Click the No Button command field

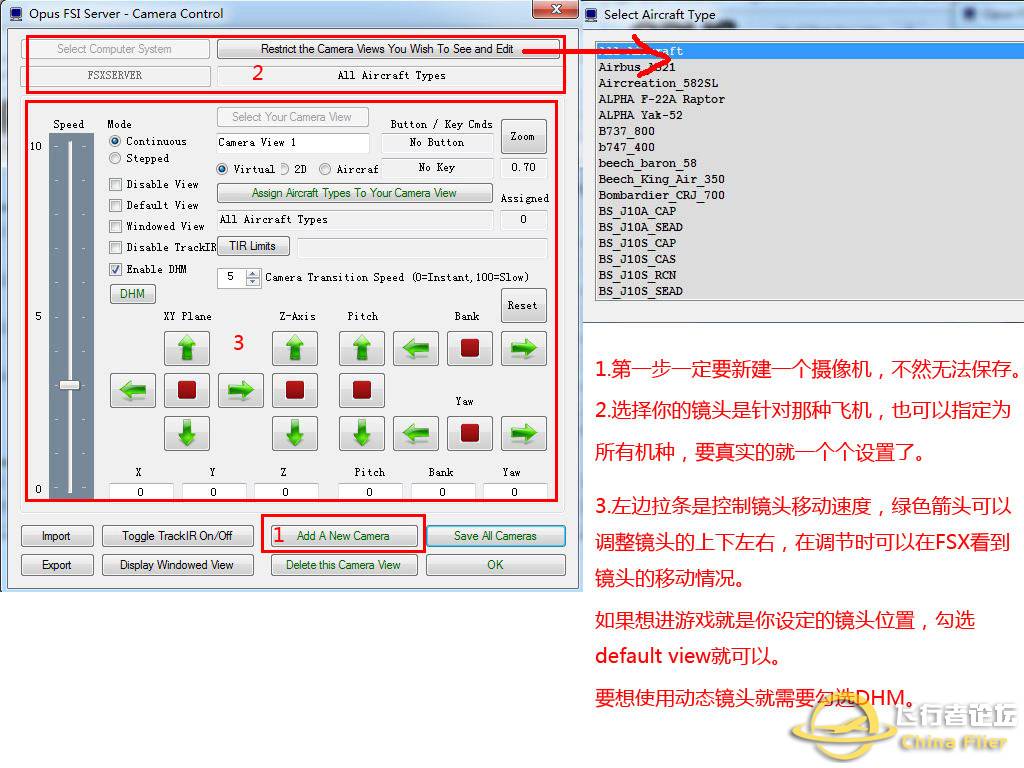pos(437,142)
